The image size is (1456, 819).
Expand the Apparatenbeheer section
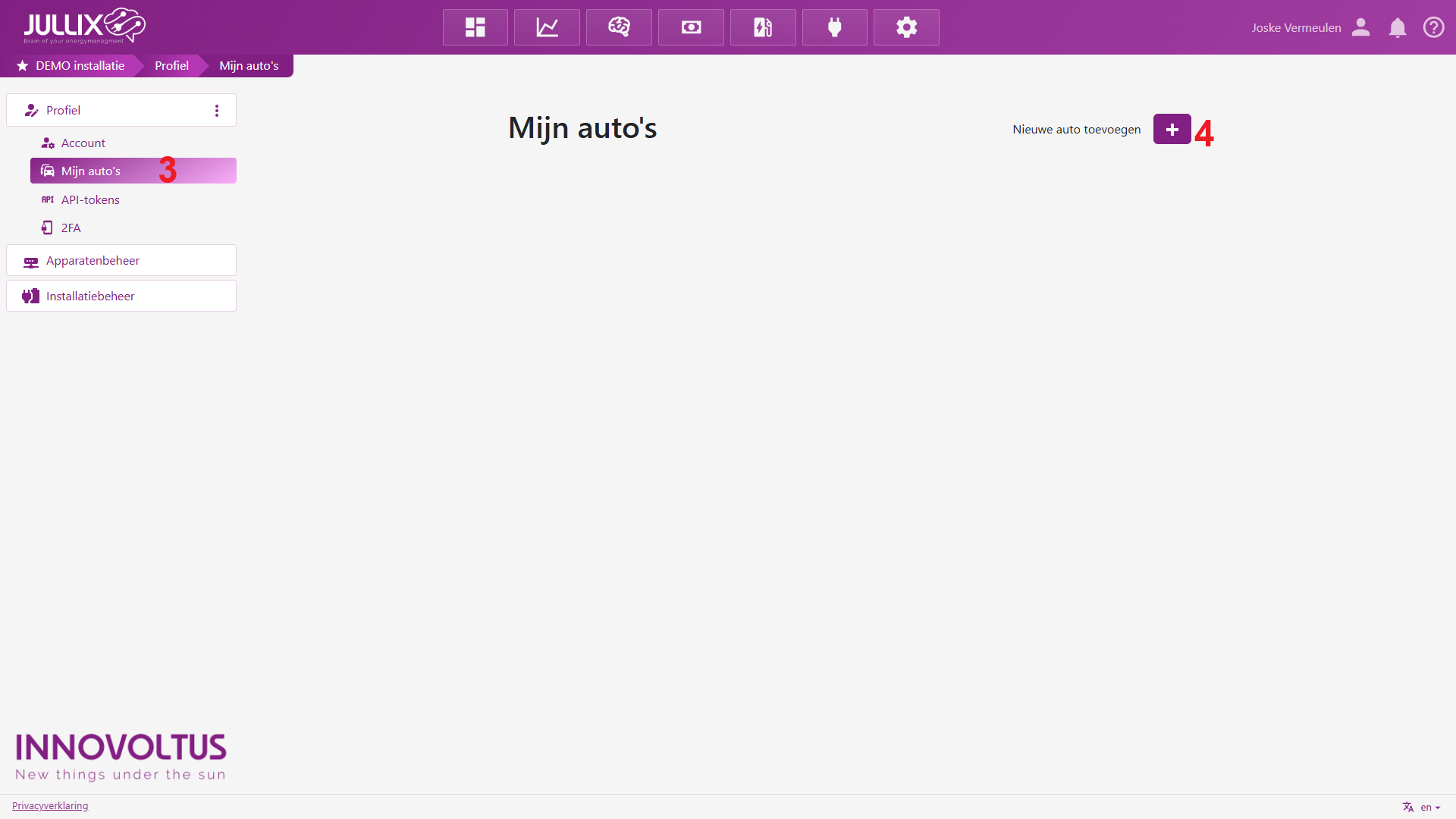point(121,260)
